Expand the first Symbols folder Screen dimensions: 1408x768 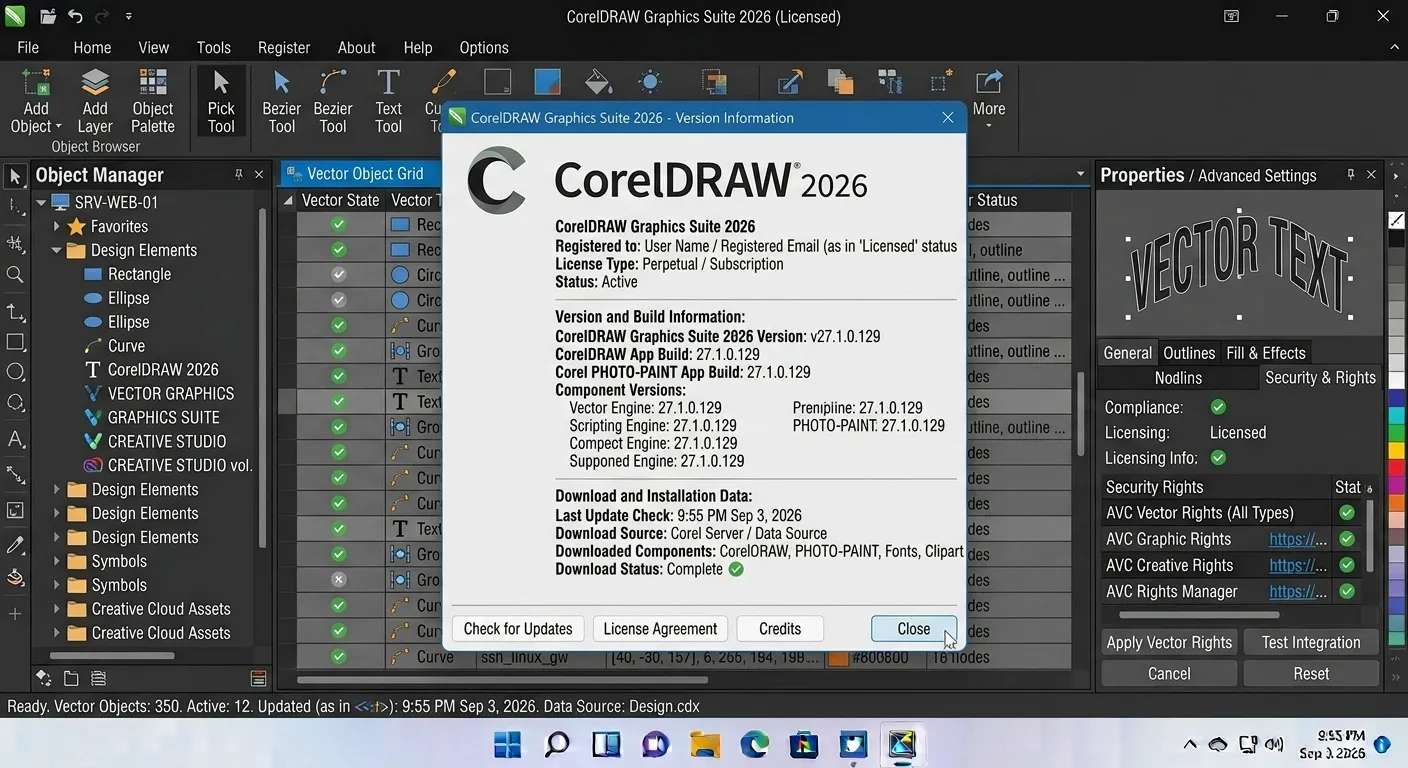click(x=57, y=562)
